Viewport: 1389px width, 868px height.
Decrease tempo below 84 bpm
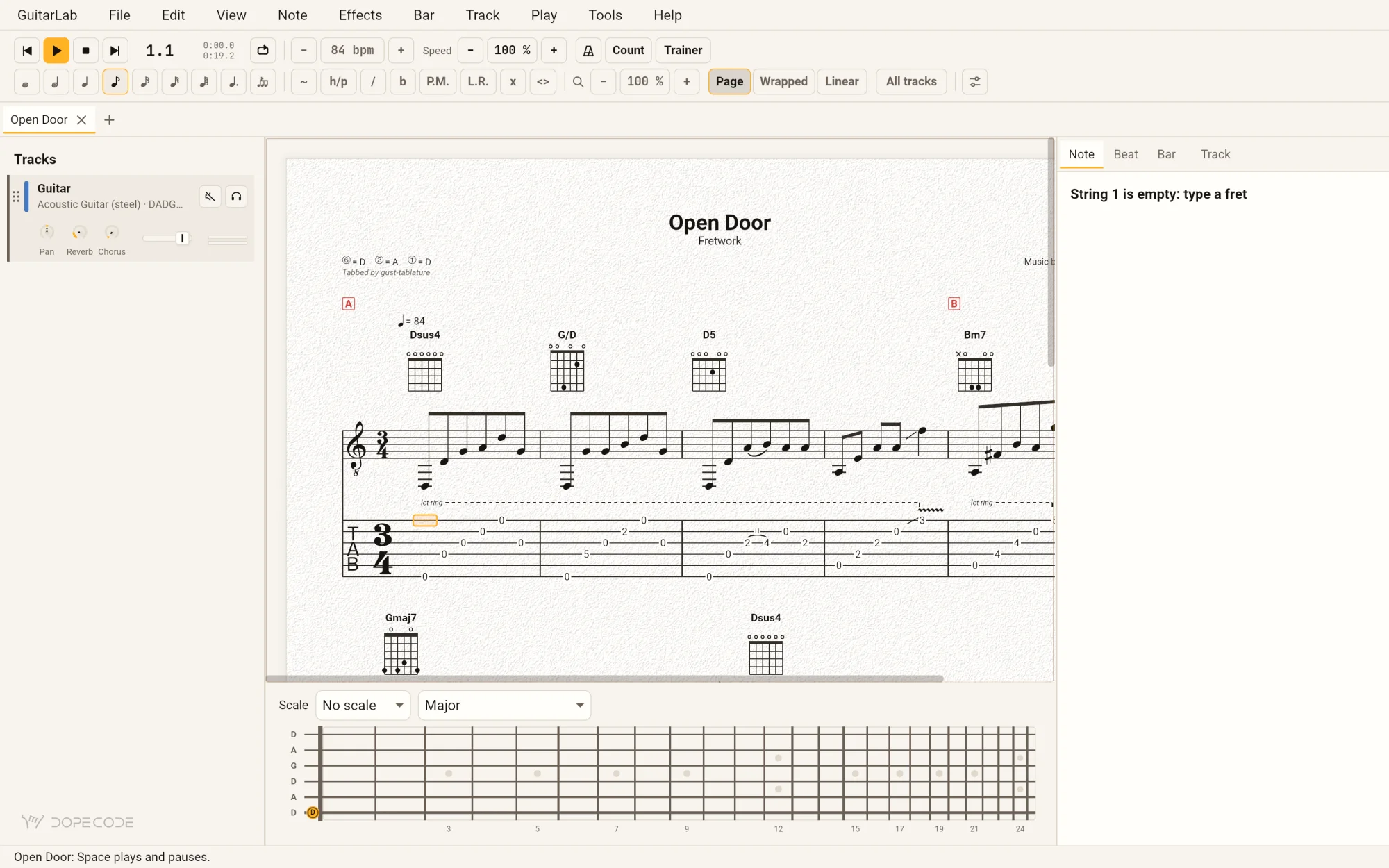tap(303, 51)
